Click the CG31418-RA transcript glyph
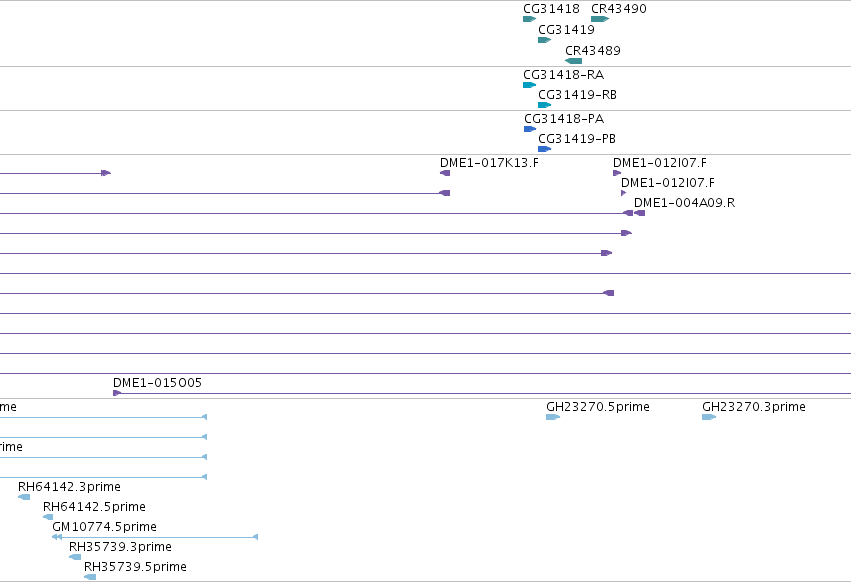The image size is (851, 582). 530,85
